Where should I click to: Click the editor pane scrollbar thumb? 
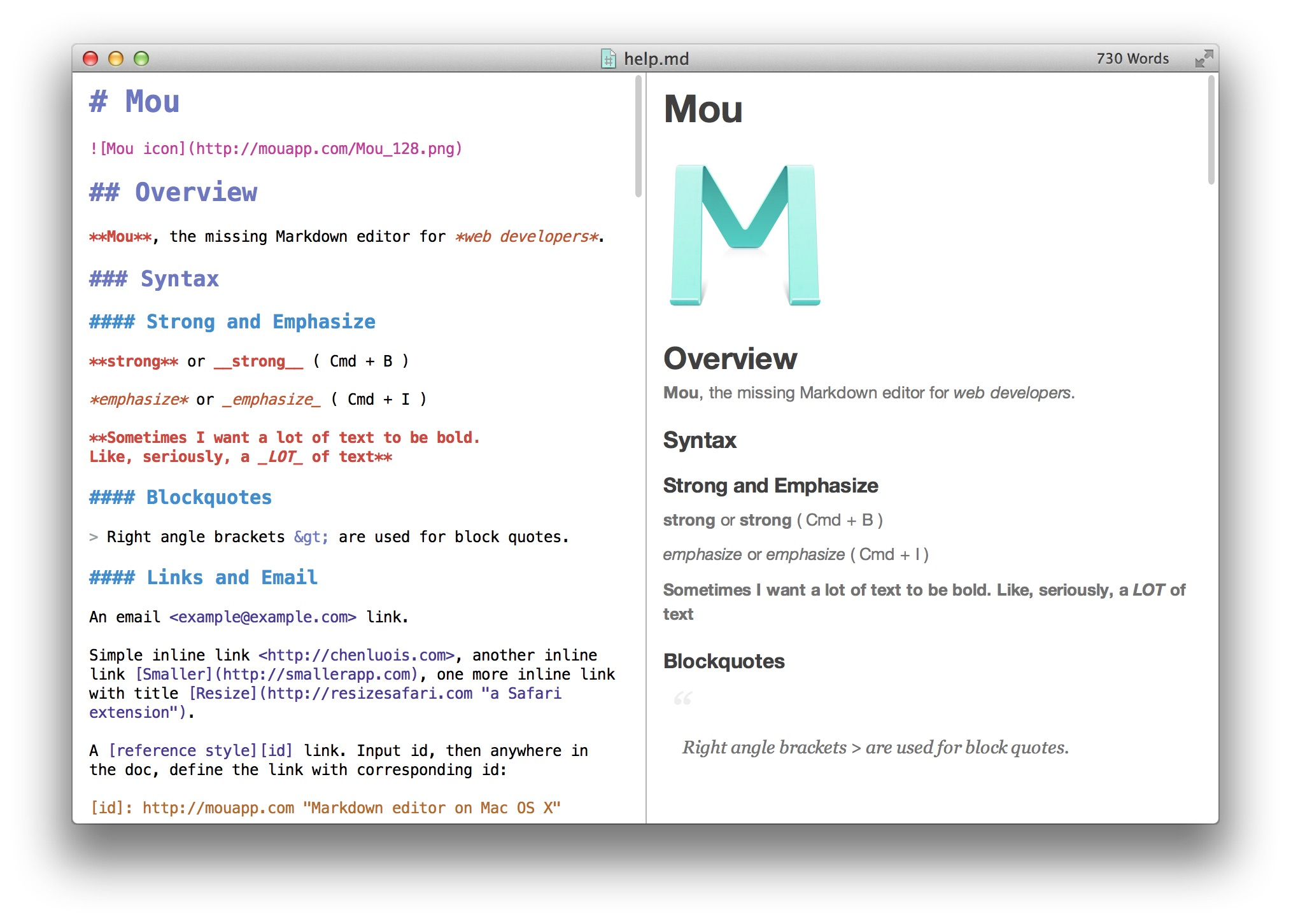(638, 137)
